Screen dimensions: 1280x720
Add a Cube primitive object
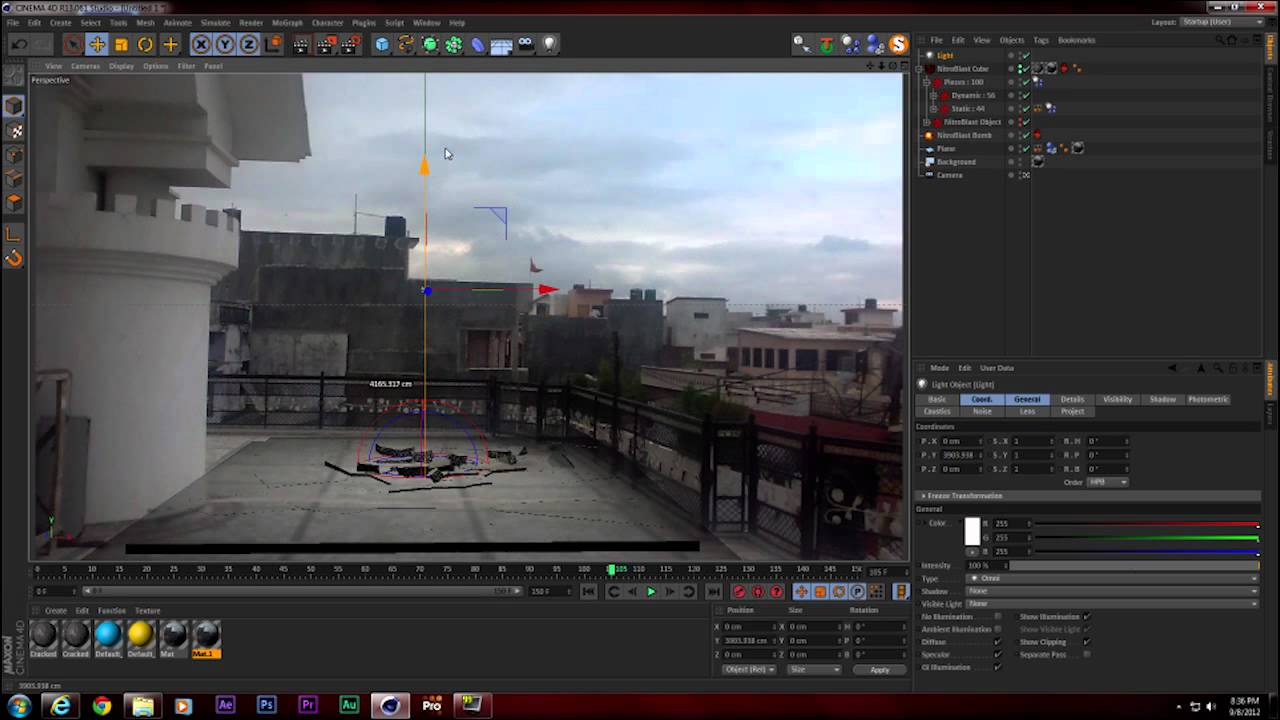[x=382, y=44]
